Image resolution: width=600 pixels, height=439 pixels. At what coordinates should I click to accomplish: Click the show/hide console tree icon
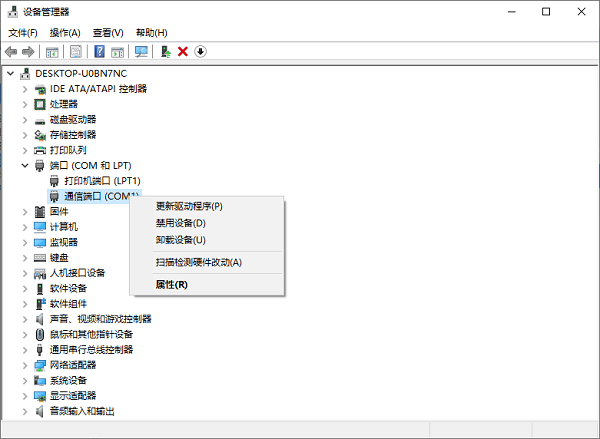52,51
